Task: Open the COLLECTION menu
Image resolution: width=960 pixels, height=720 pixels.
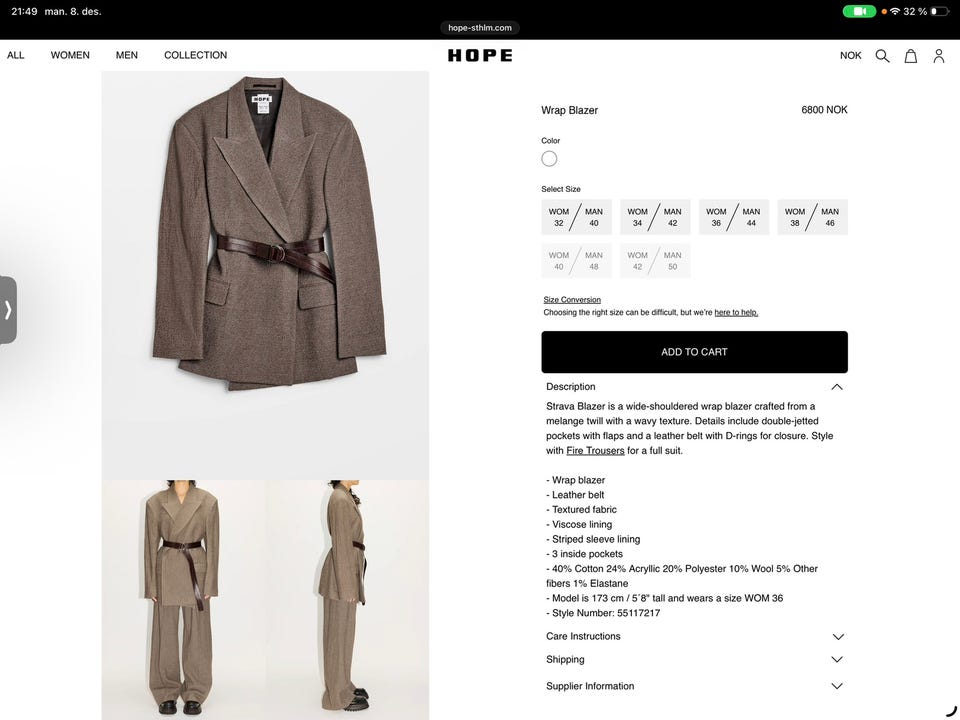Action: point(195,55)
